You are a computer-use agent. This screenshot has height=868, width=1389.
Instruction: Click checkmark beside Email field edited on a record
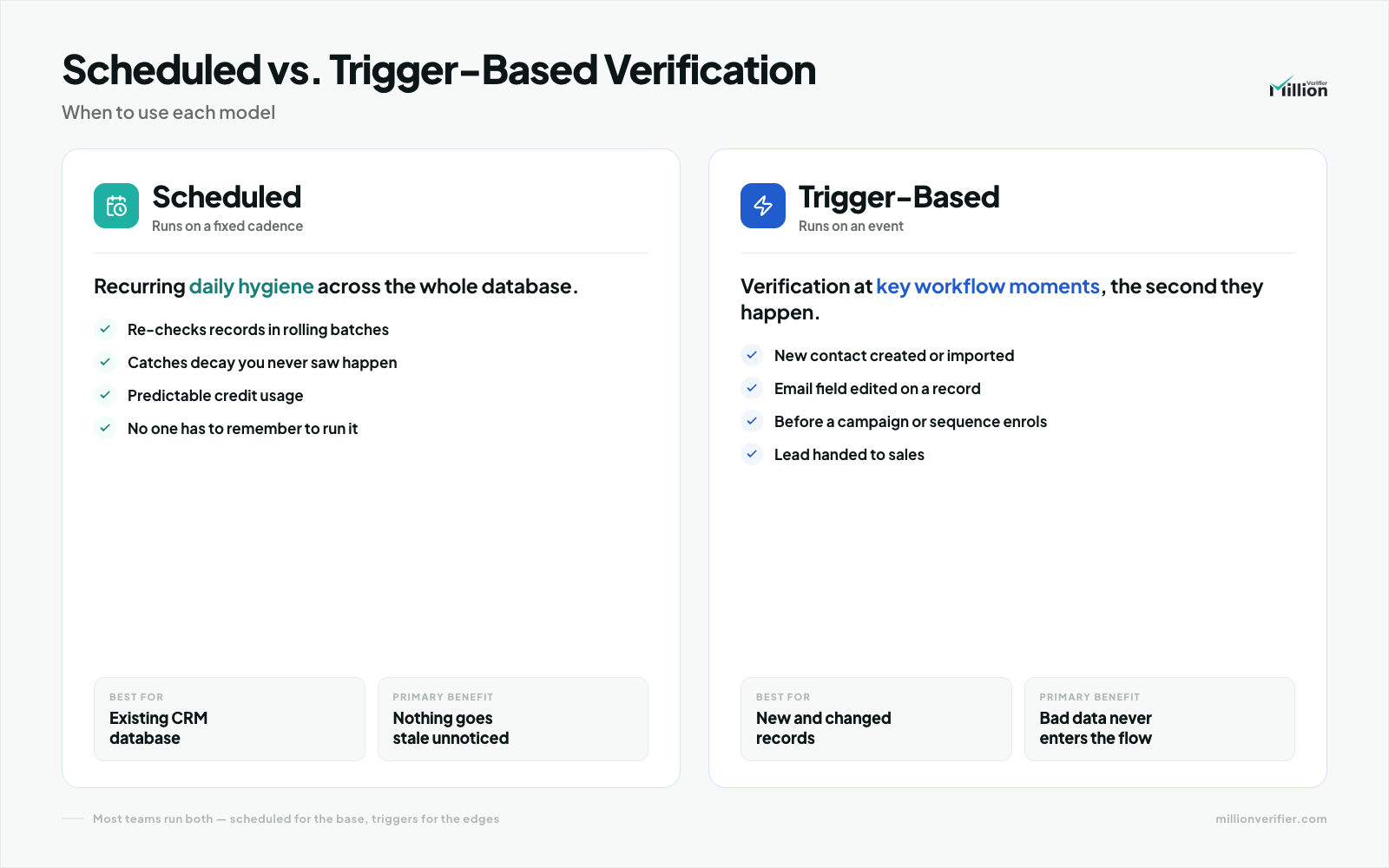pos(752,388)
